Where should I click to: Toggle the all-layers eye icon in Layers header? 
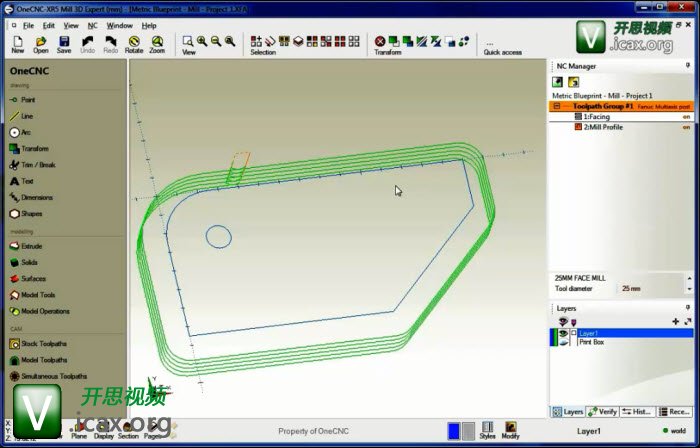[x=563, y=321]
